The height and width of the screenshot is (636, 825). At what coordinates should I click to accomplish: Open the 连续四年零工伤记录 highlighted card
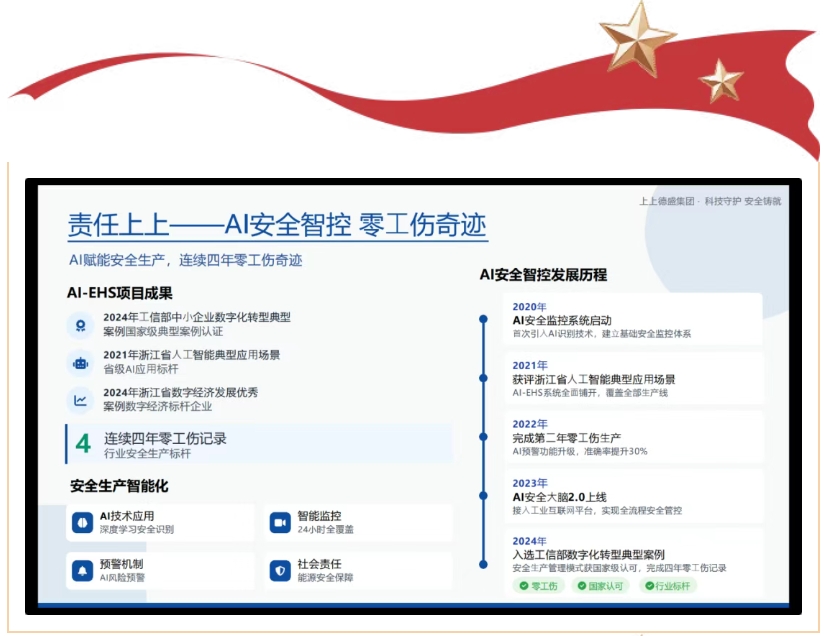(250, 441)
